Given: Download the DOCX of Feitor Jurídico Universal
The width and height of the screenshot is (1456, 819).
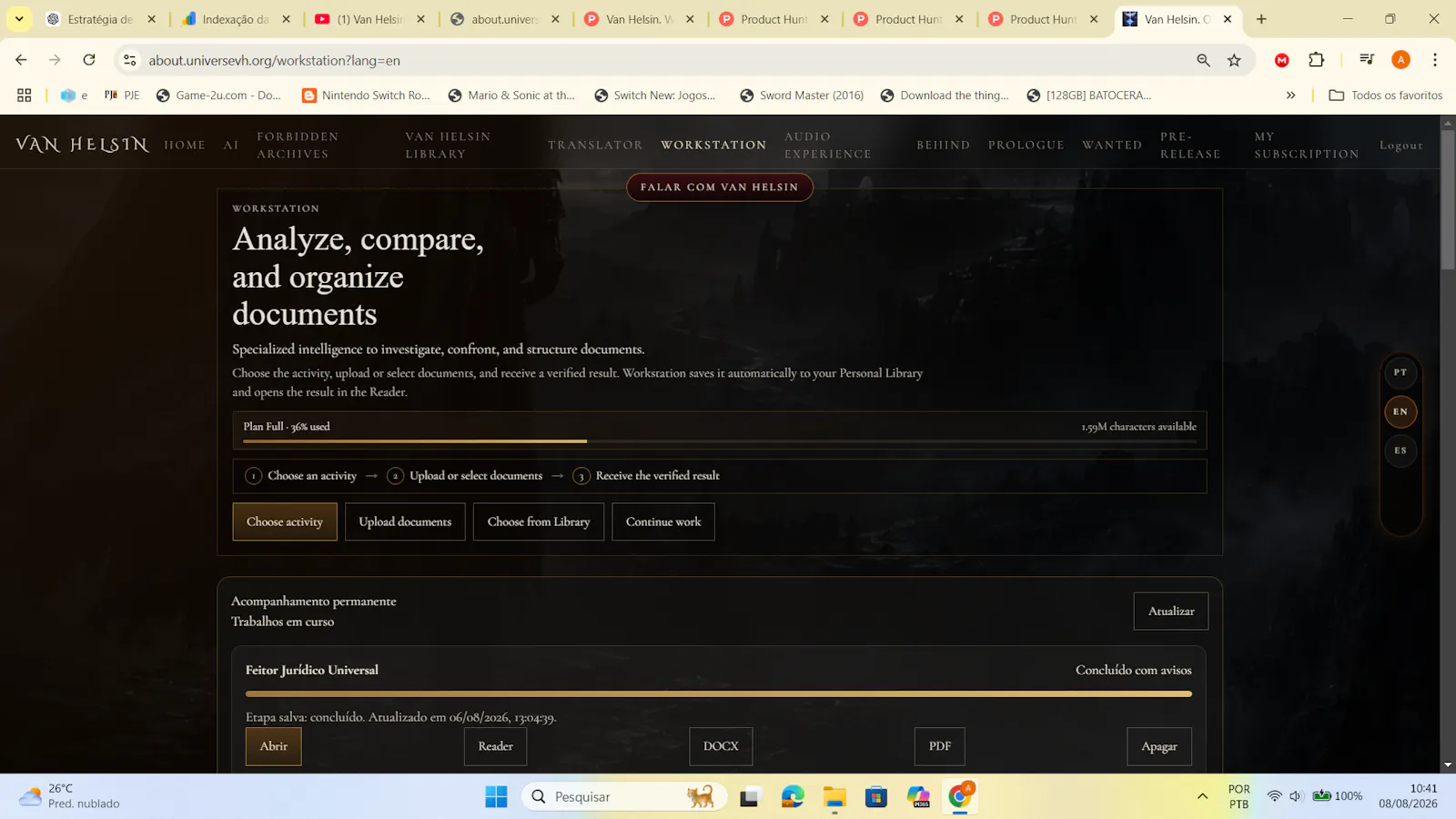Looking at the screenshot, I should (721, 746).
